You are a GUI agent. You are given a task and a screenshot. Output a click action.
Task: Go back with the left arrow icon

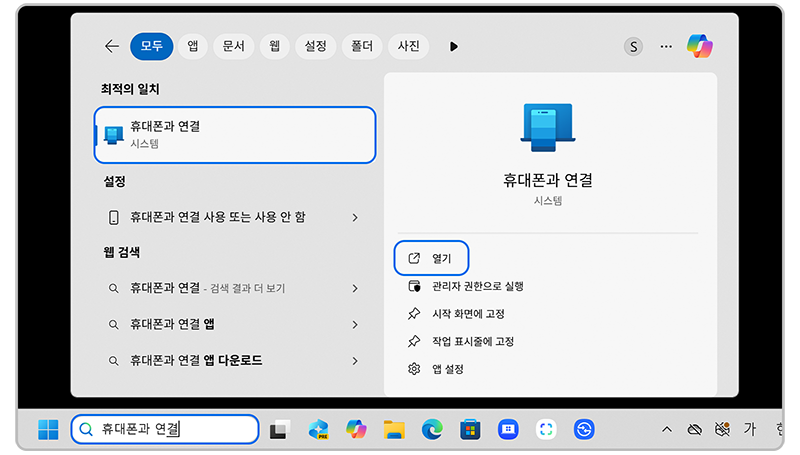tap(112, 46)
